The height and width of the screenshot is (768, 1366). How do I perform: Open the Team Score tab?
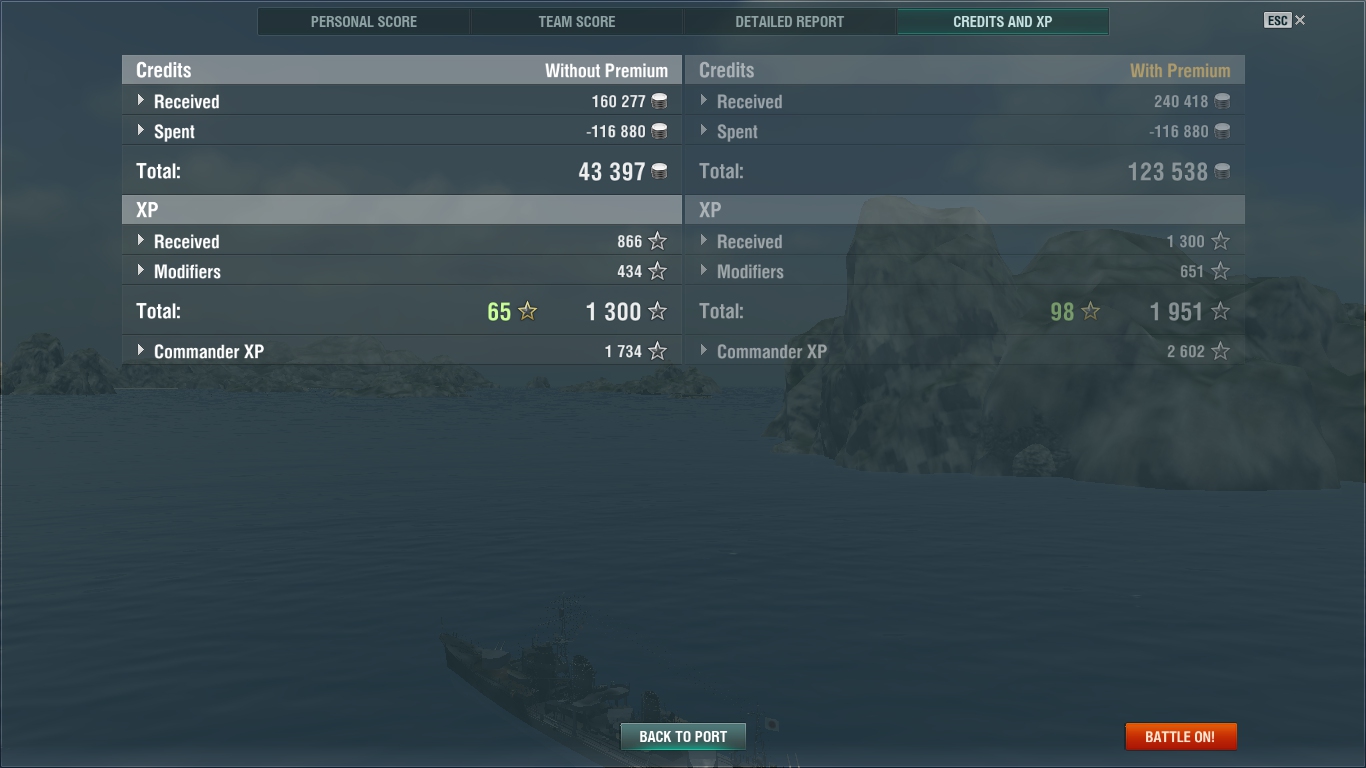(577, 21)
